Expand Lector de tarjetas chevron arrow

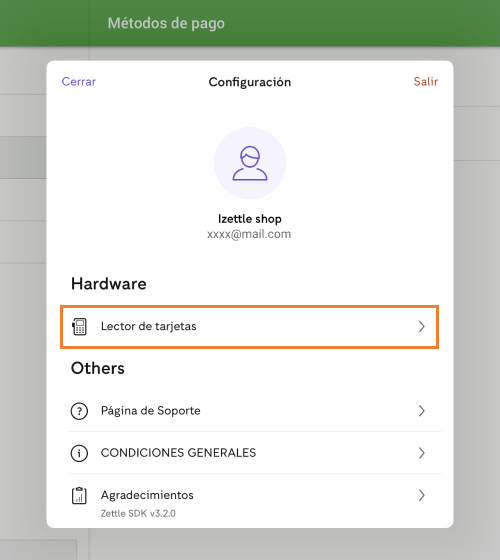click(422, 326)
